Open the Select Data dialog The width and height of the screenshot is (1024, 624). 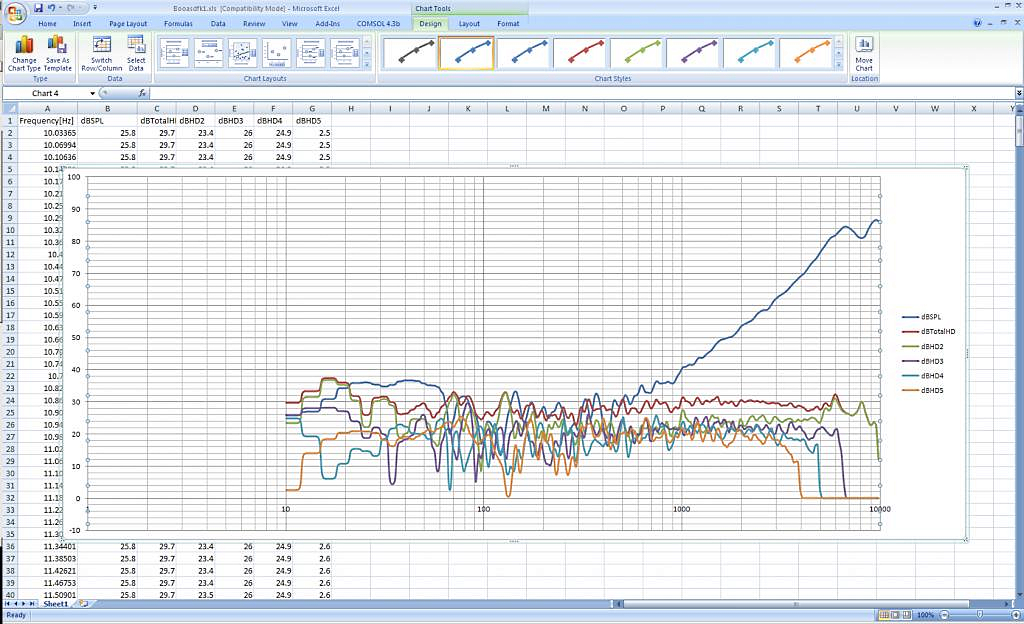coord(136,45)
